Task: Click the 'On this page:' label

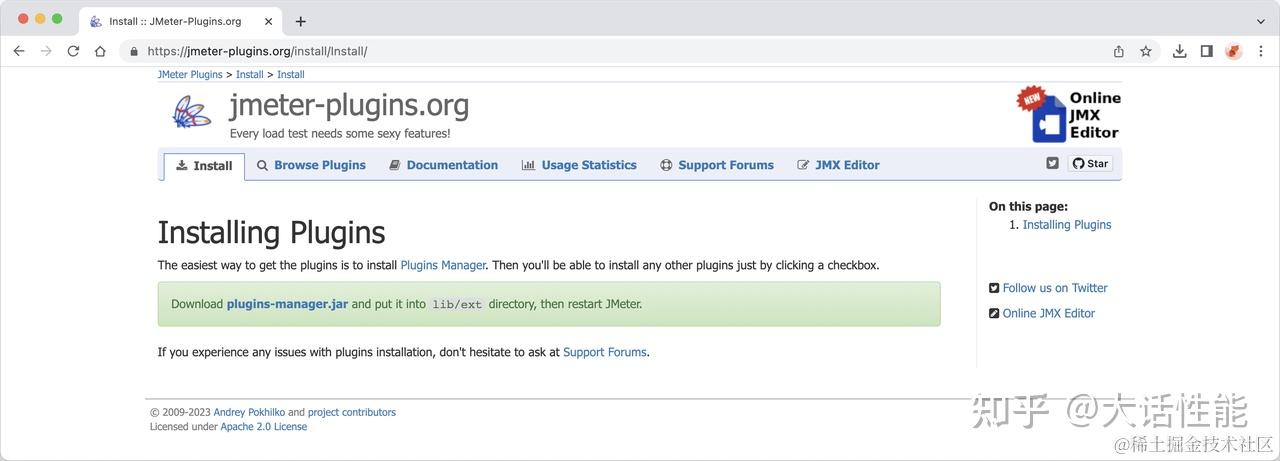Action: pyautogui.click(x=1028, y=206)
